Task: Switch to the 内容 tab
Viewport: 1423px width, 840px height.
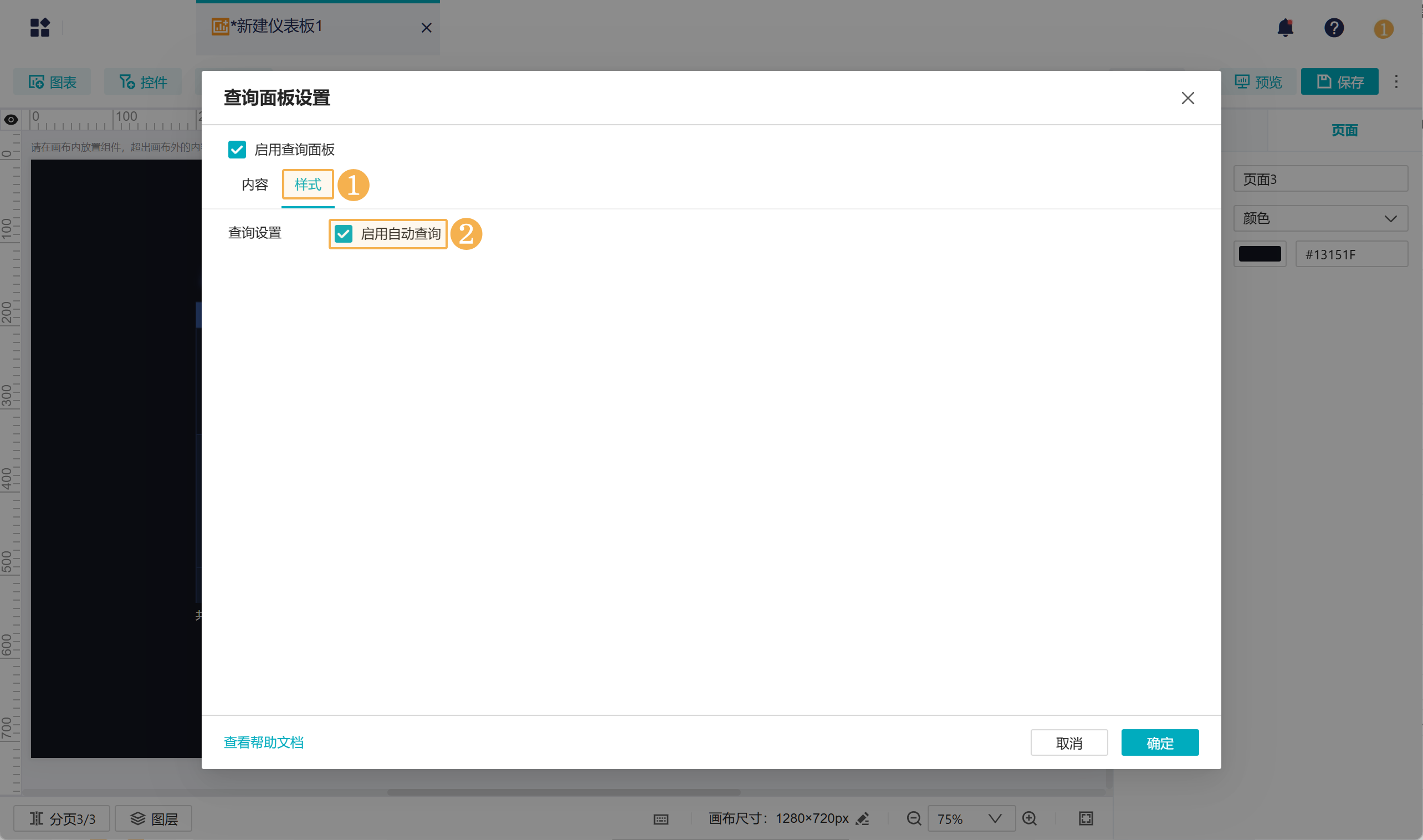Action: (255, 185)
